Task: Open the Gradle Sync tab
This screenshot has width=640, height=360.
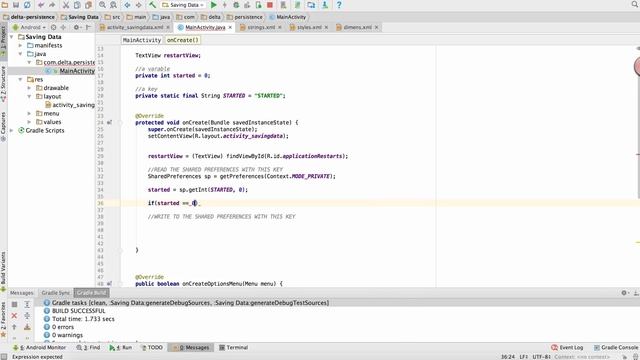Action: tap(56, 293)
